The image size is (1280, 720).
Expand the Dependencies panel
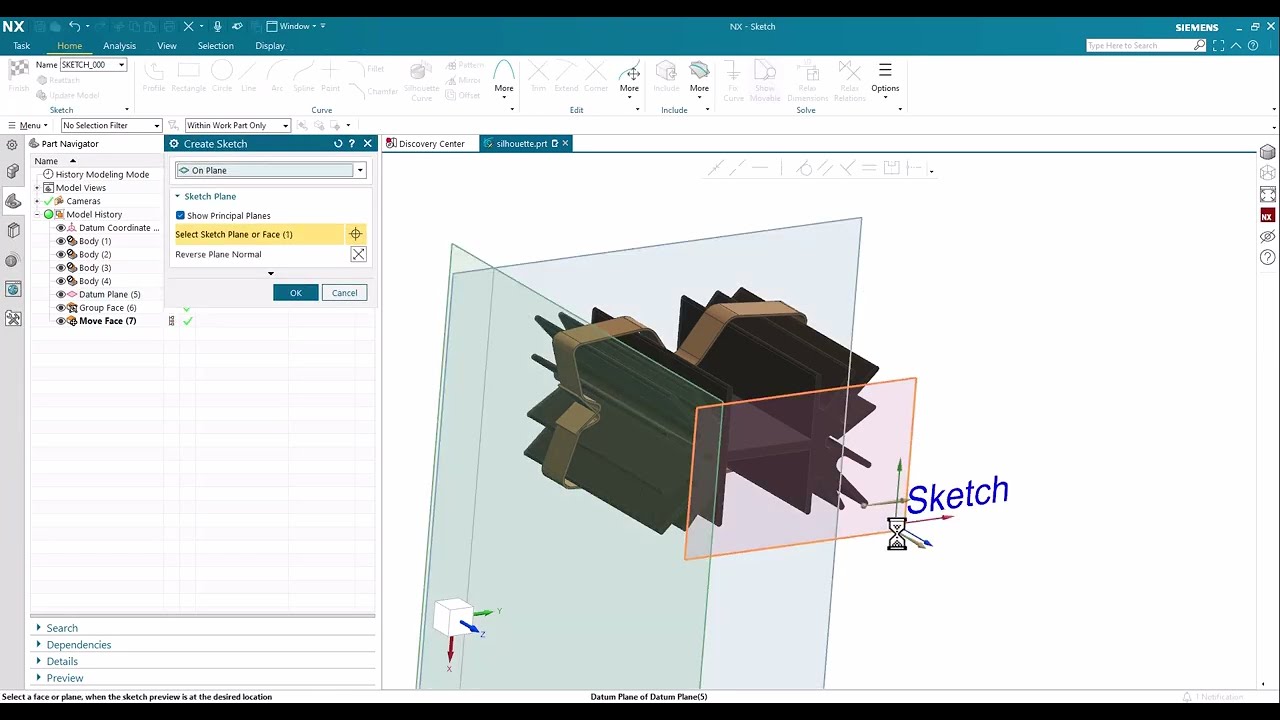[39, 645]
